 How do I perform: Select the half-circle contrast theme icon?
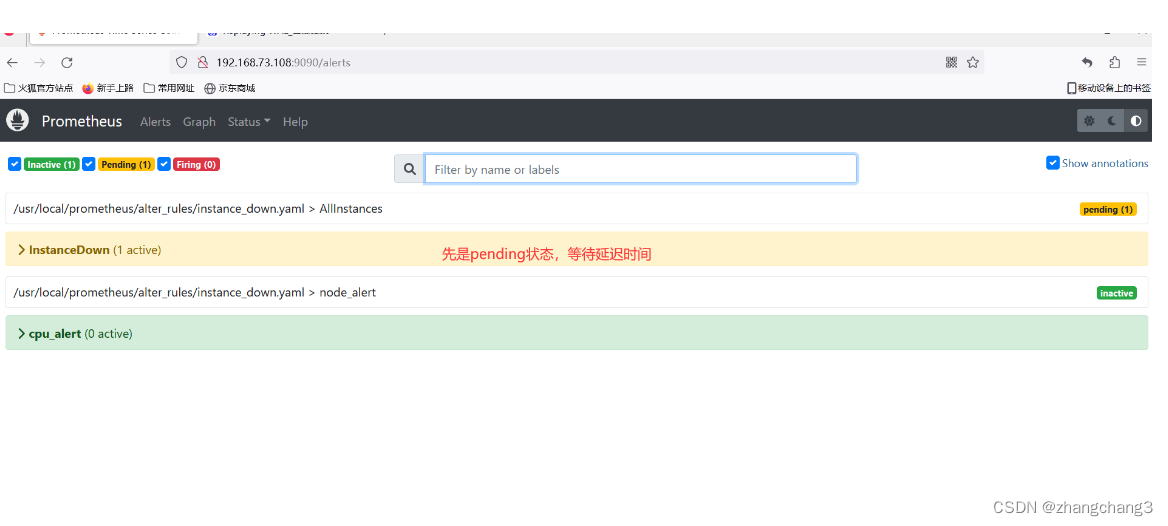(x=1136, y=121)
